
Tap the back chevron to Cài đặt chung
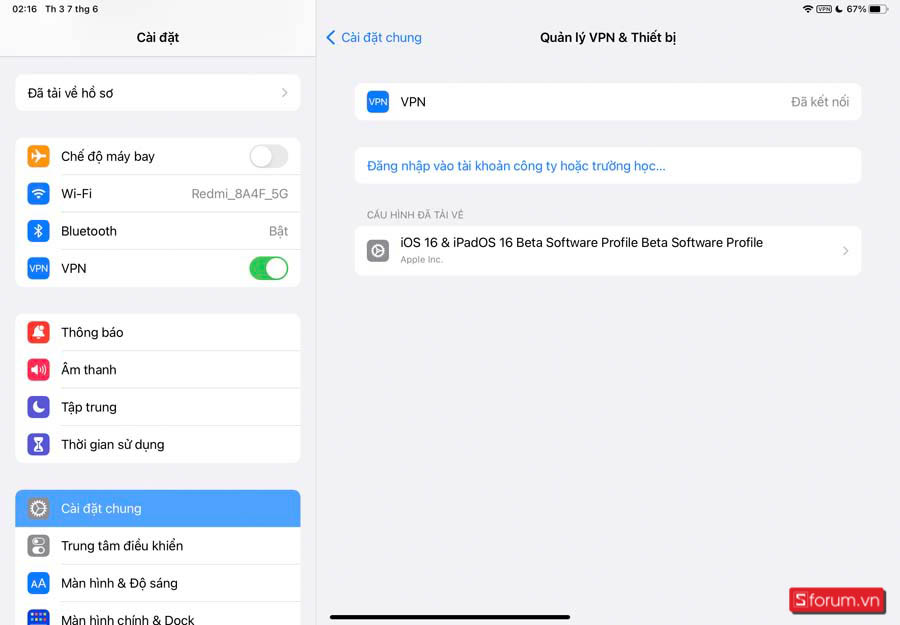click(x=331, y=37)
